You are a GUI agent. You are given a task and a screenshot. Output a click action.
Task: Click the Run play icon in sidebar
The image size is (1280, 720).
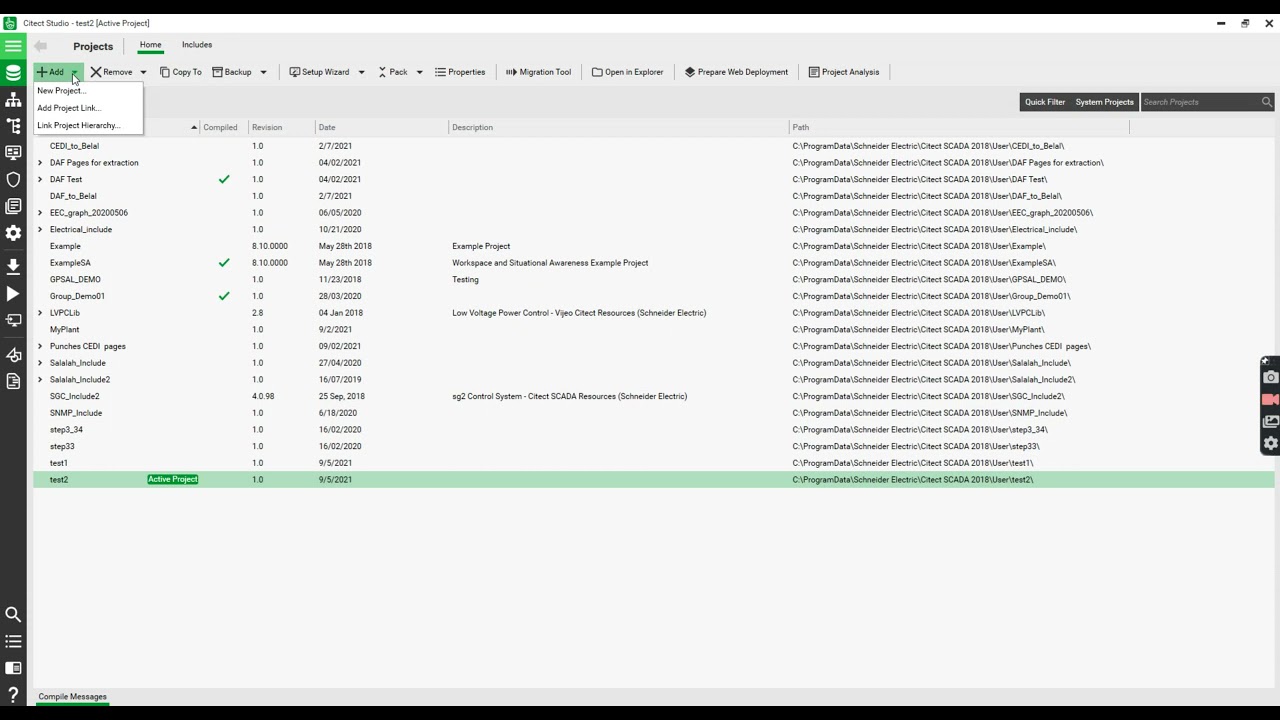tap(13, 294)
